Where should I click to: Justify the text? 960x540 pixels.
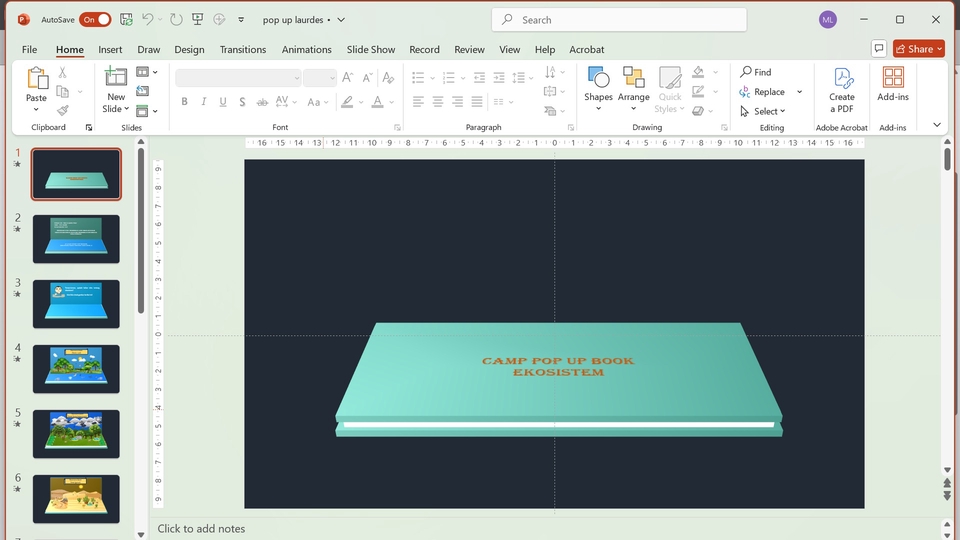pyautogui.click(x=477, y=102)
